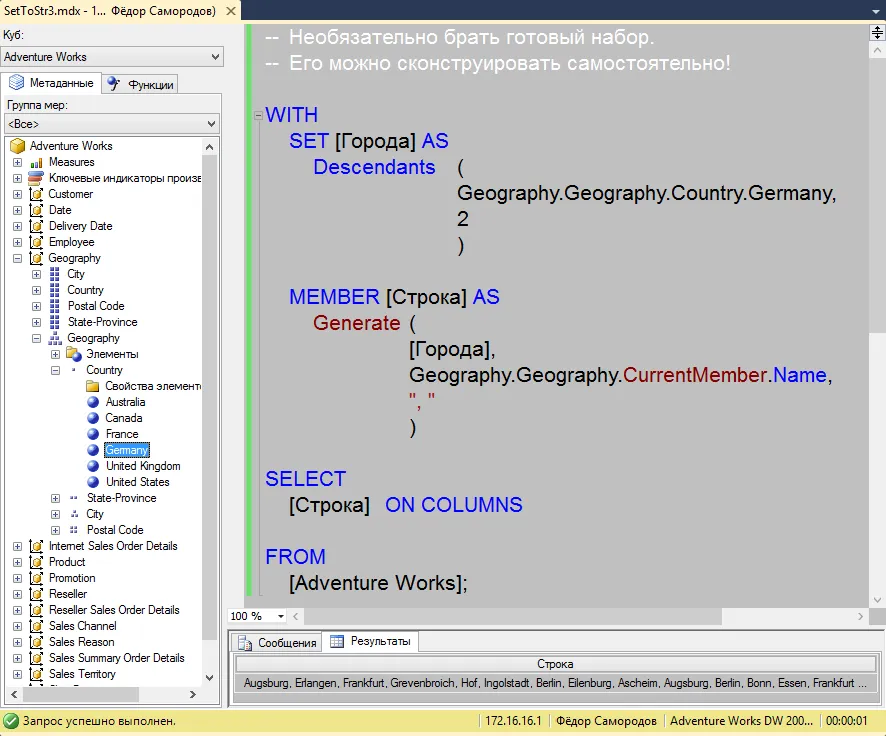
Task: Click the editor vertical scrollbar down arrow
Action: [x=877, y=600]
